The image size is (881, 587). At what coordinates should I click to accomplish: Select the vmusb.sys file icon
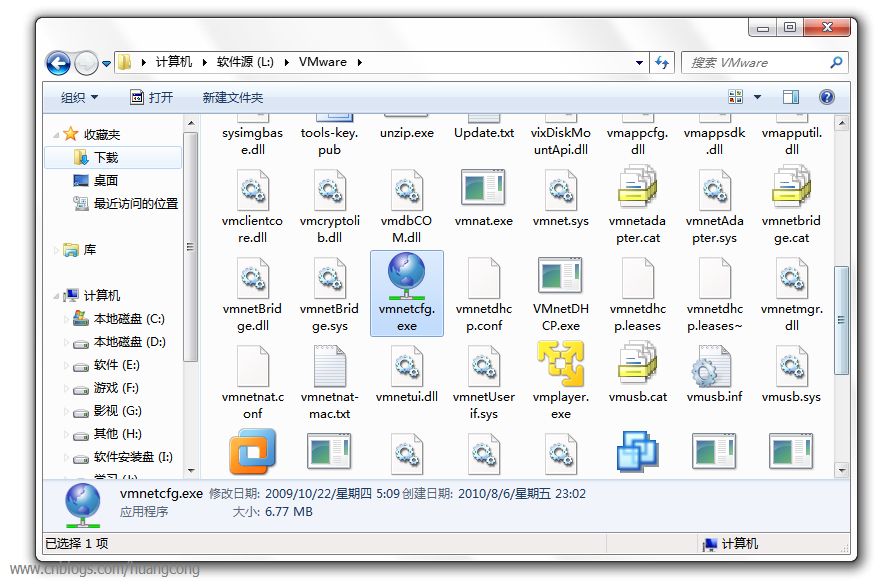tap(792, 366)
